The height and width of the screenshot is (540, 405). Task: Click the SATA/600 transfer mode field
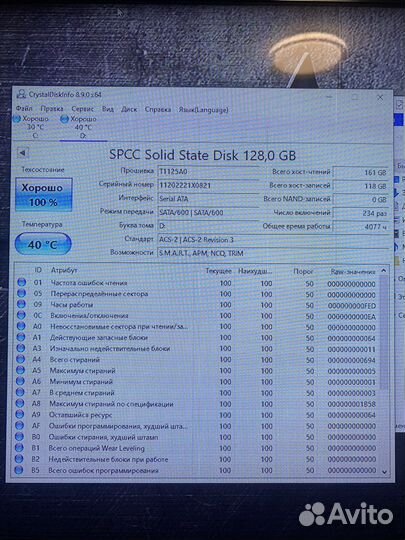click(208, 212)
